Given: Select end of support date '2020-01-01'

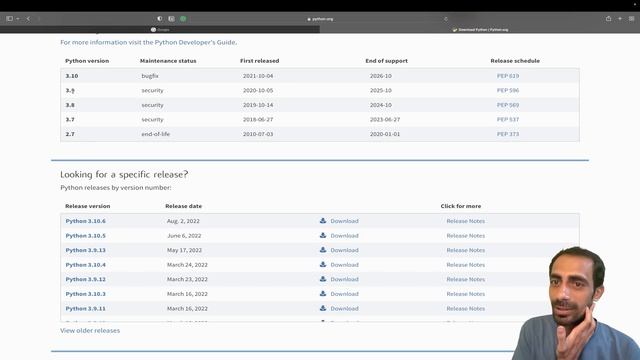Looking at the screenshot, I should 385,134.
